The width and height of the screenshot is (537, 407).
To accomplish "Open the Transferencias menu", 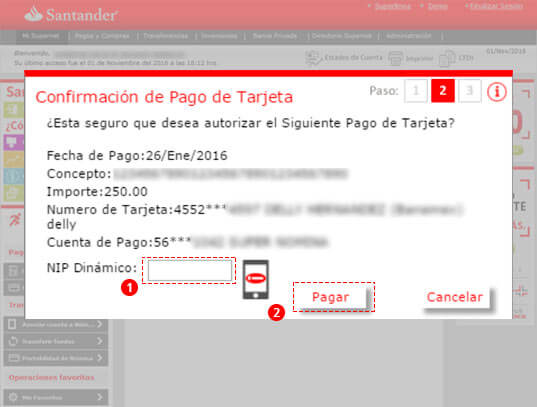I will [x=165, y=36].
